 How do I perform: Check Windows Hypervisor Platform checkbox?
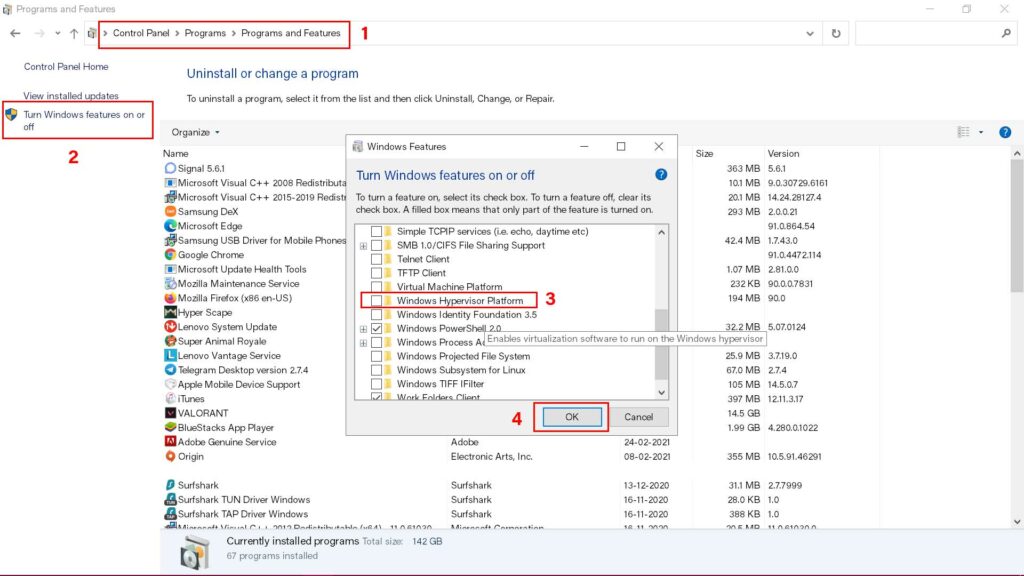coord(376,300)
